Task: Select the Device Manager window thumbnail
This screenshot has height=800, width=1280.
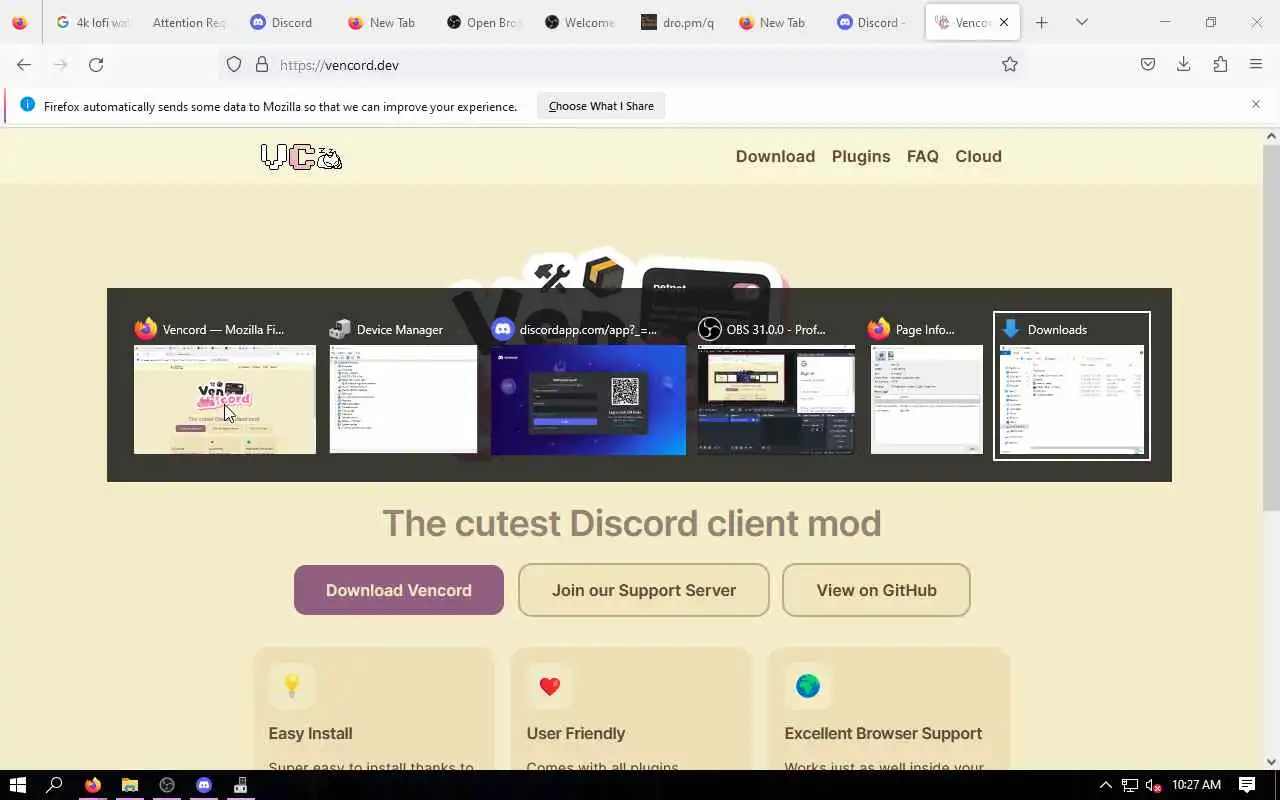Action: point(403,399)
